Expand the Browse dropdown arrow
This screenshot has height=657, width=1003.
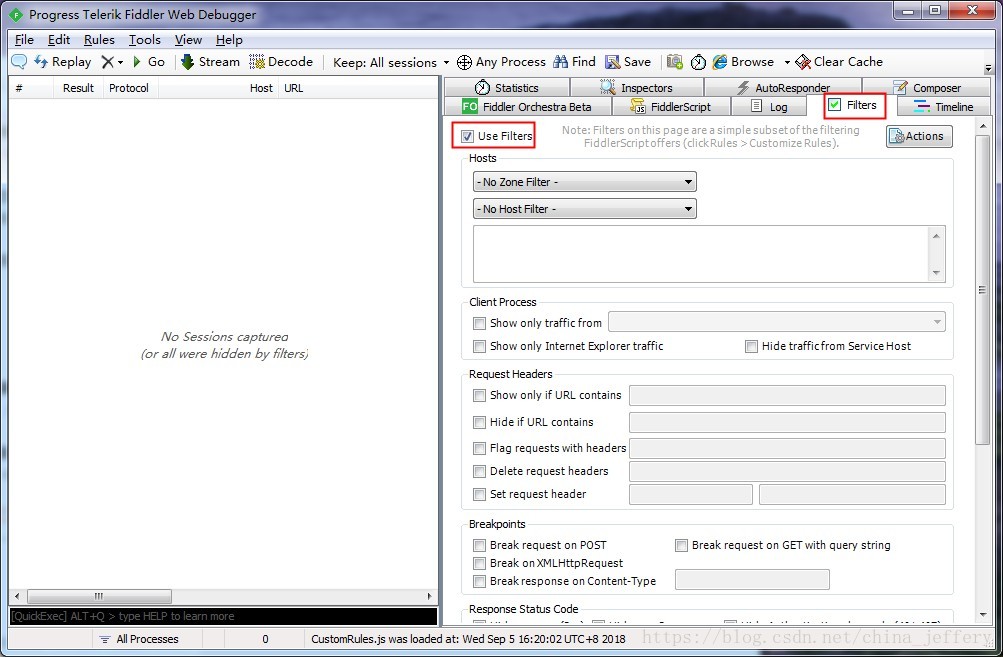787,63
